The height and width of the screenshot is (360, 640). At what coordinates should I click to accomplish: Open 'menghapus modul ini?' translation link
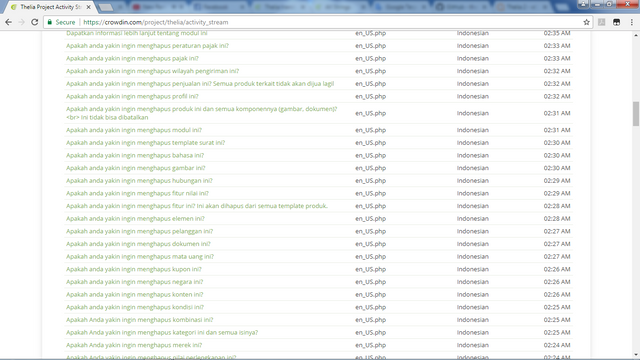[x=134, y=130]
